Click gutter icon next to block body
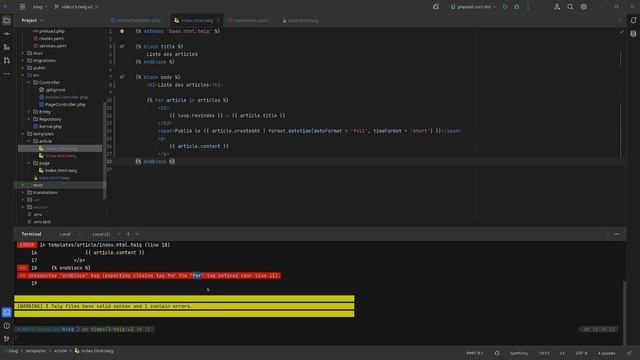The height and width of the screenshot is (360, 640). (122, 77)
